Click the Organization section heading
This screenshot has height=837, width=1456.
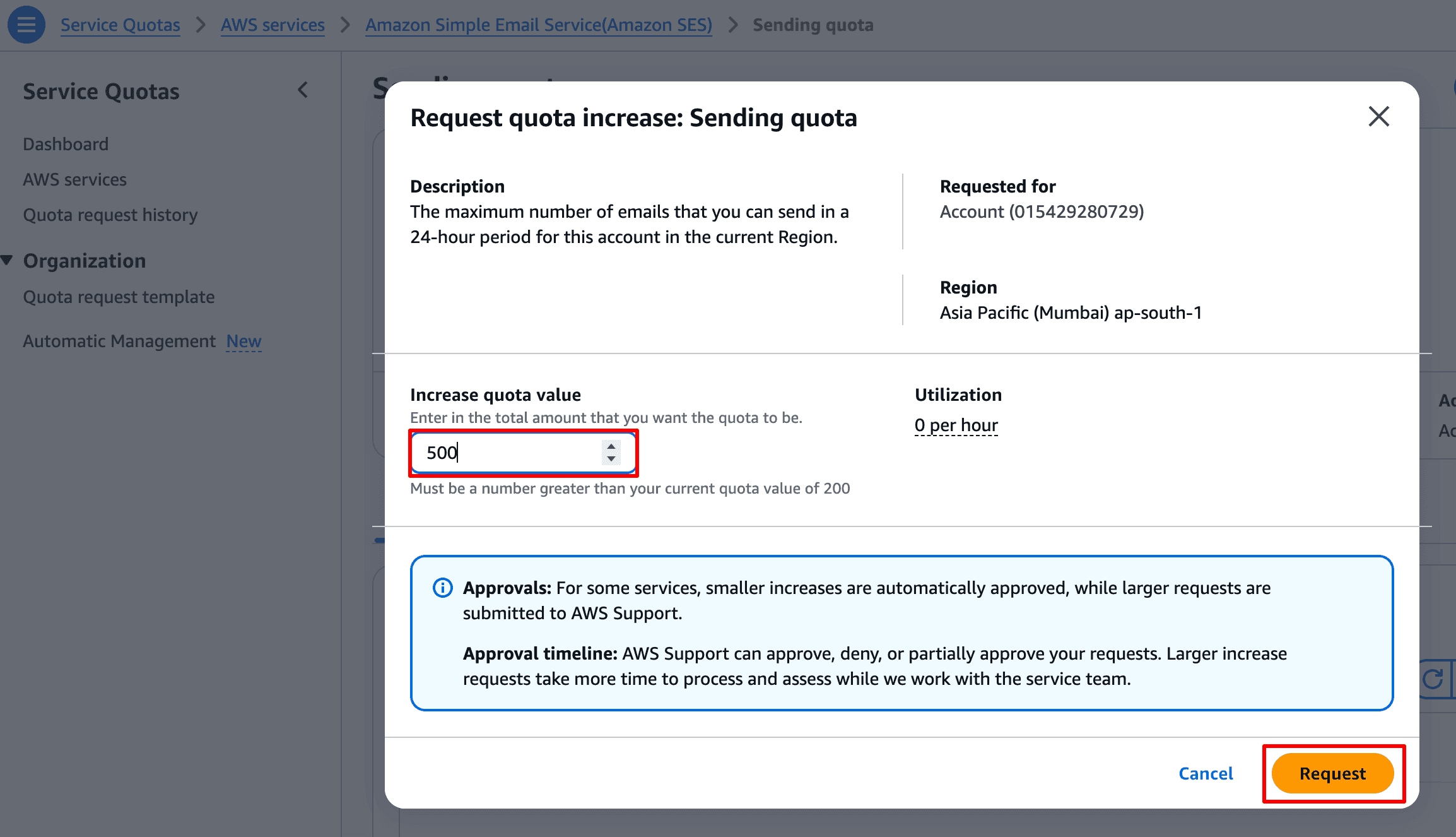click(x=85, y=260)
